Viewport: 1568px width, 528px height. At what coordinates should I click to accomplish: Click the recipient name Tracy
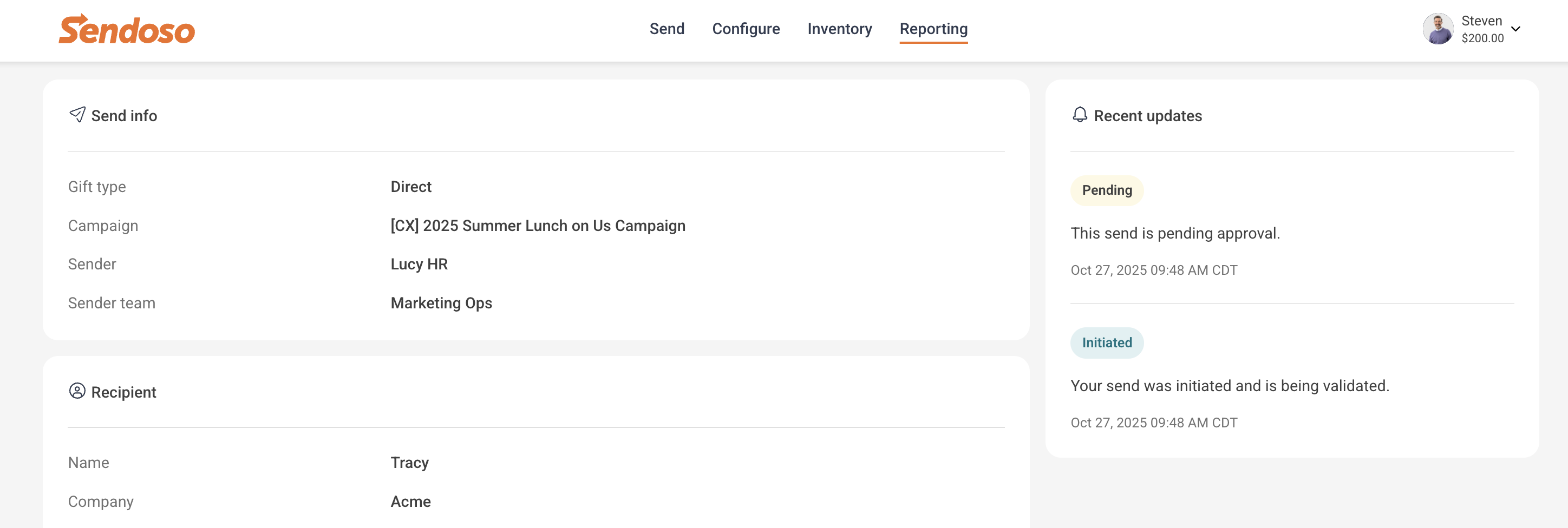[x=409, y=463]
